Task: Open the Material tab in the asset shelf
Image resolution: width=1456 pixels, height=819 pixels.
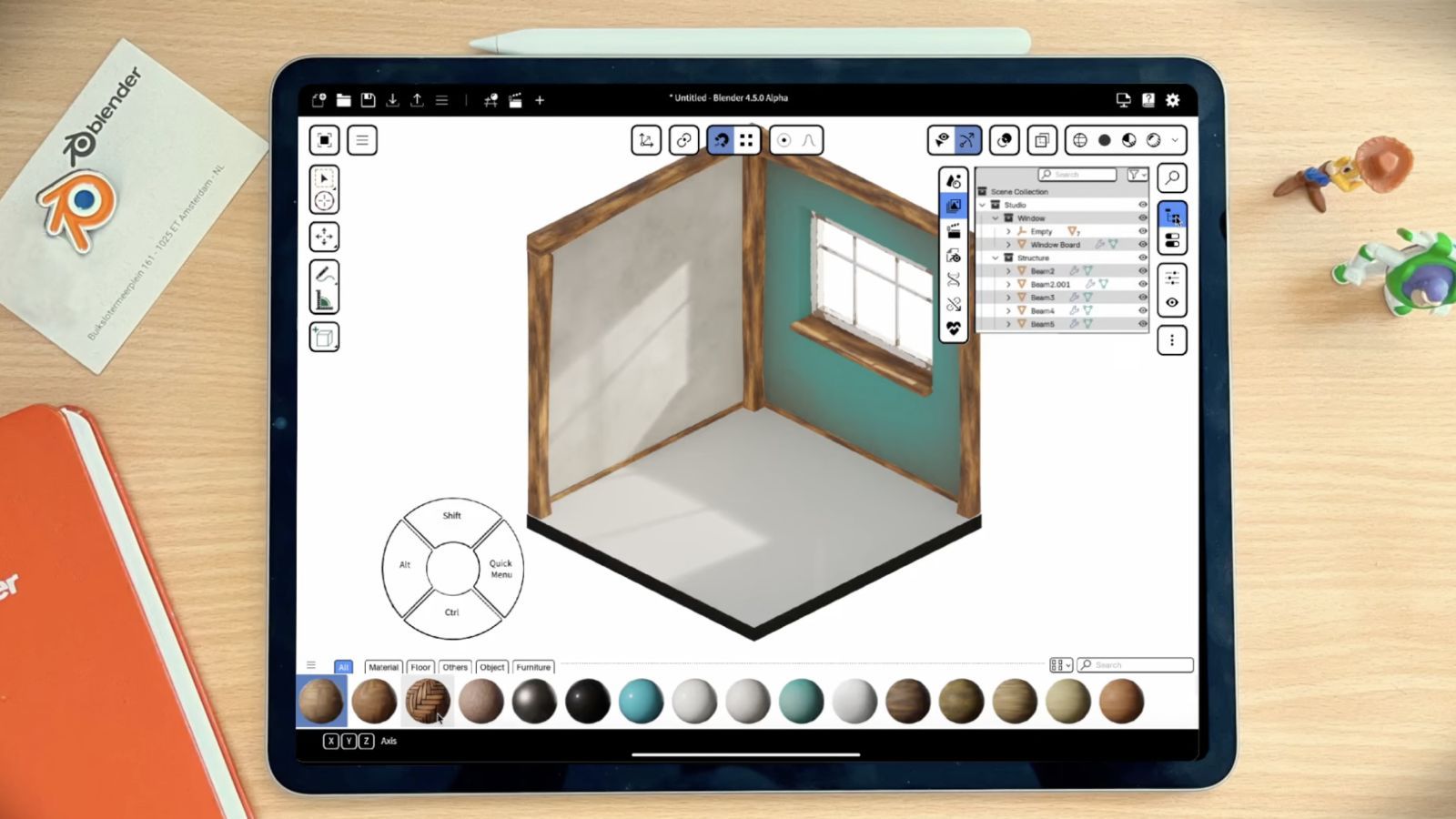Action: pyautogui.click(x=383, y=667)
